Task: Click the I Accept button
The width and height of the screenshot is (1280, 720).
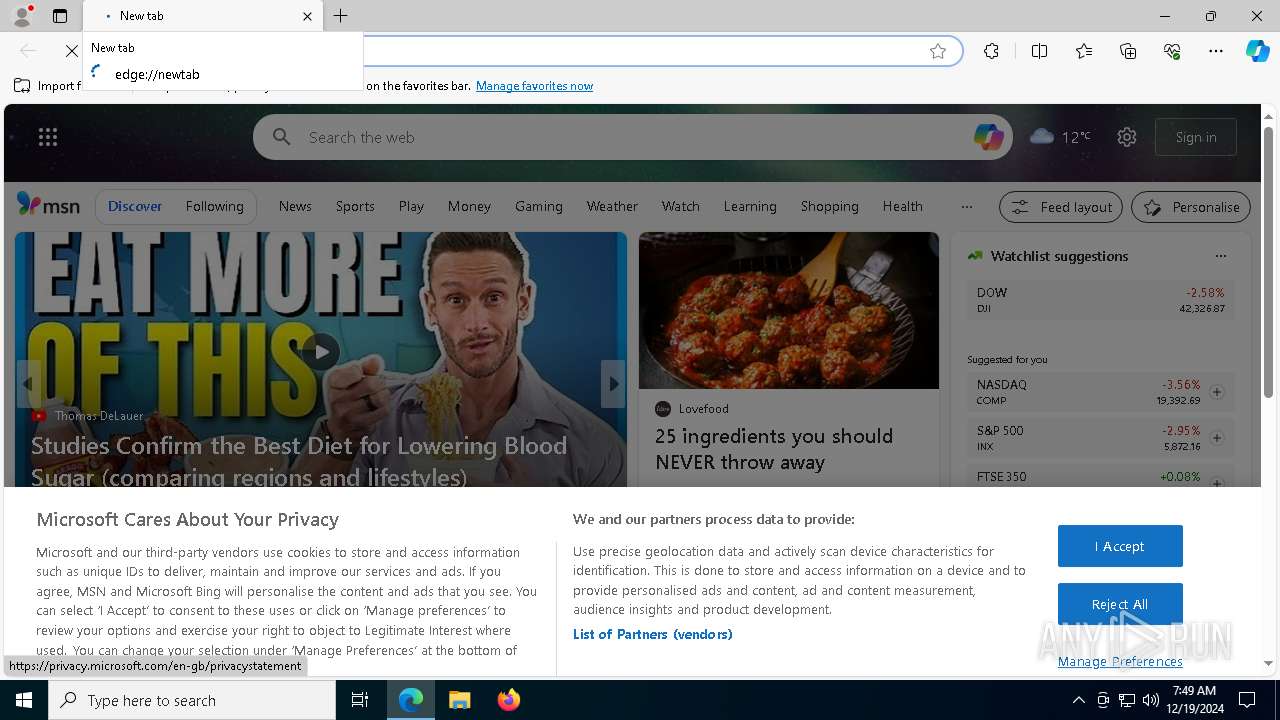Action: [1120, 546]
